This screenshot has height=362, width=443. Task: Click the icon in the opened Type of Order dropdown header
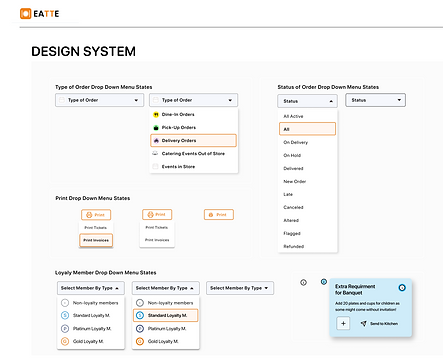(x=156, y=100)
